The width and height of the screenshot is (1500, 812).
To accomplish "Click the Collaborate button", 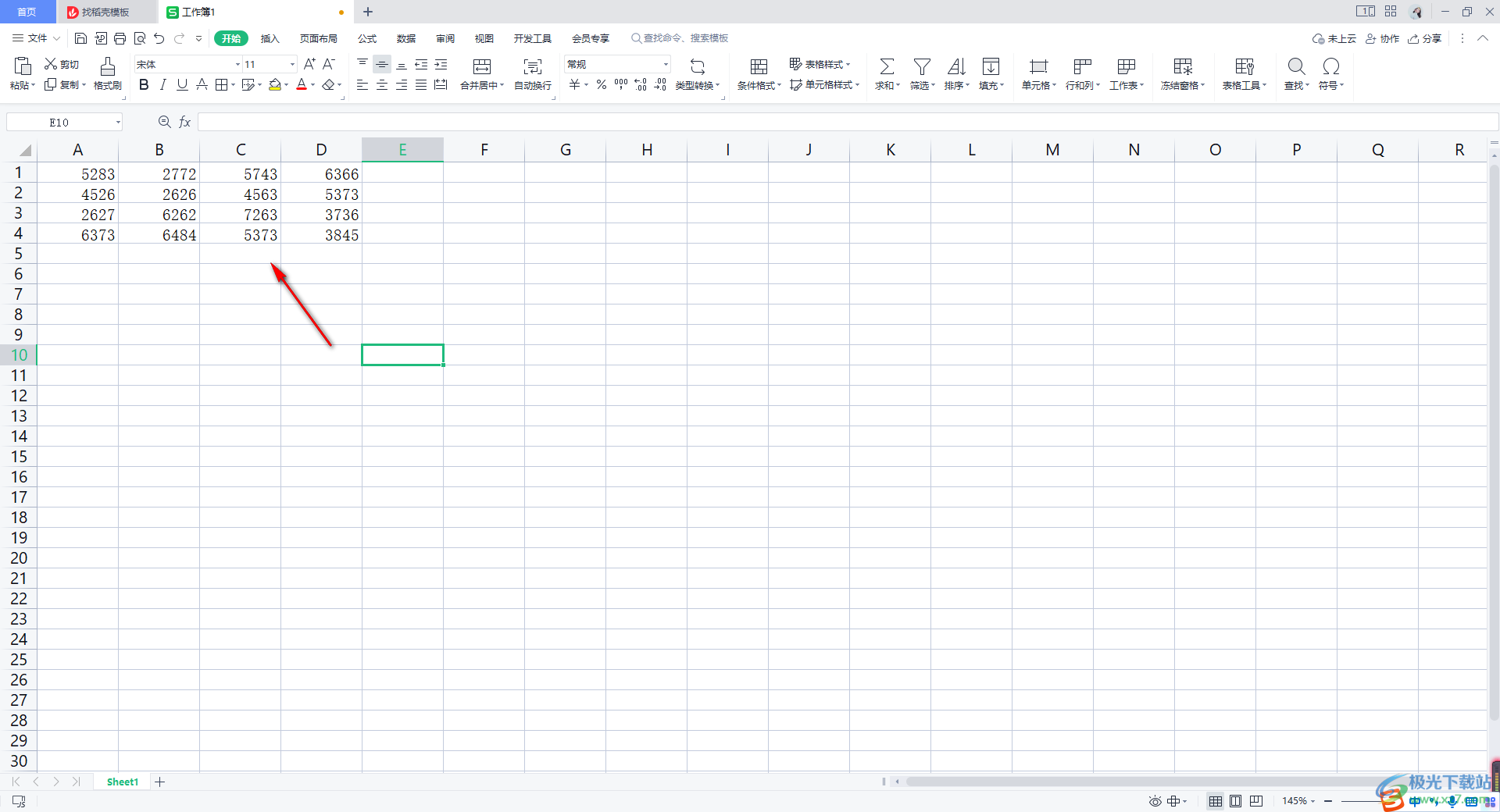I will click(x=1382, y=38).
